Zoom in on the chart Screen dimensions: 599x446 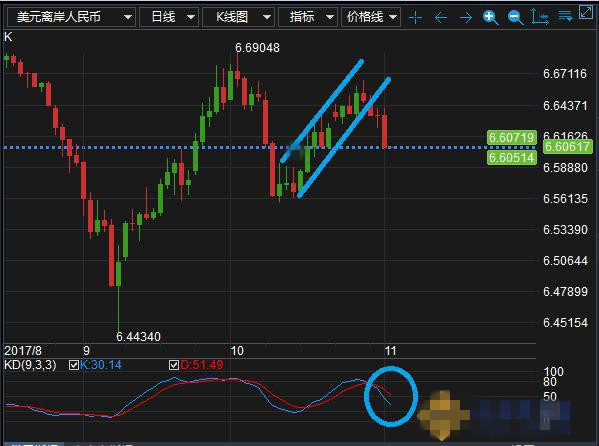point(491,18)
